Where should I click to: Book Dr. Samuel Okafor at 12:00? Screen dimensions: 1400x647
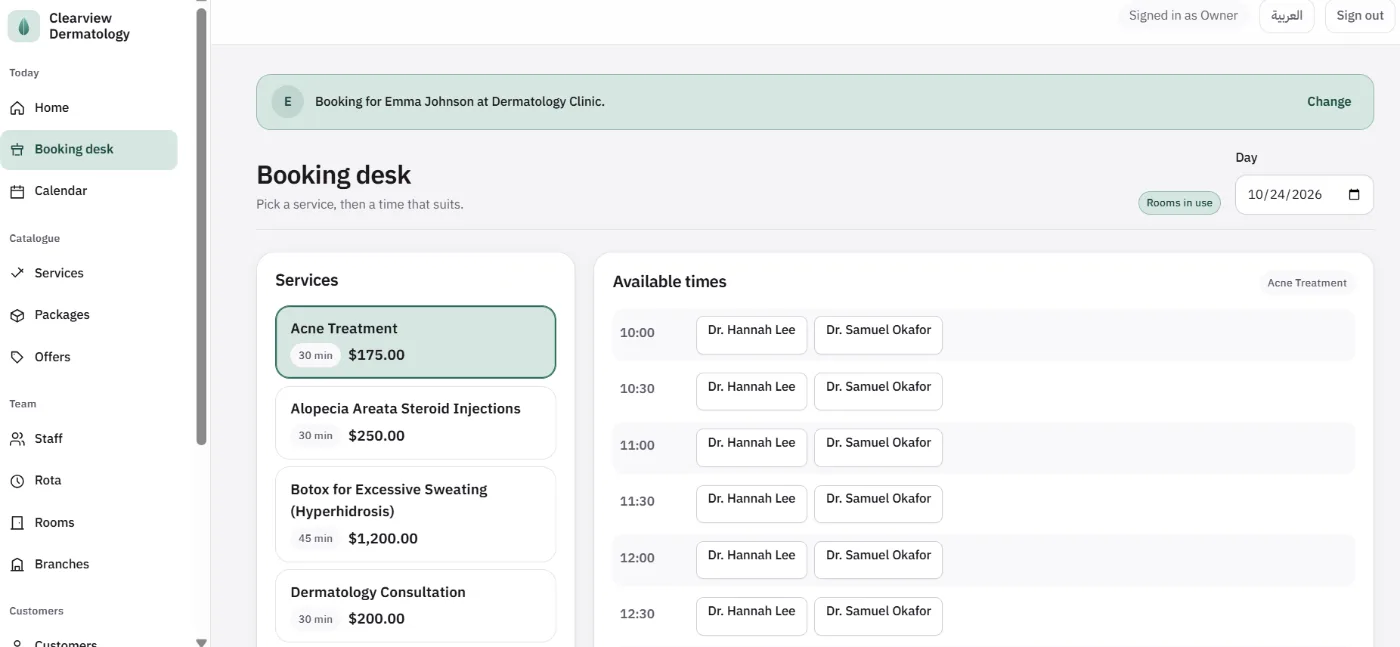point(878,560)
